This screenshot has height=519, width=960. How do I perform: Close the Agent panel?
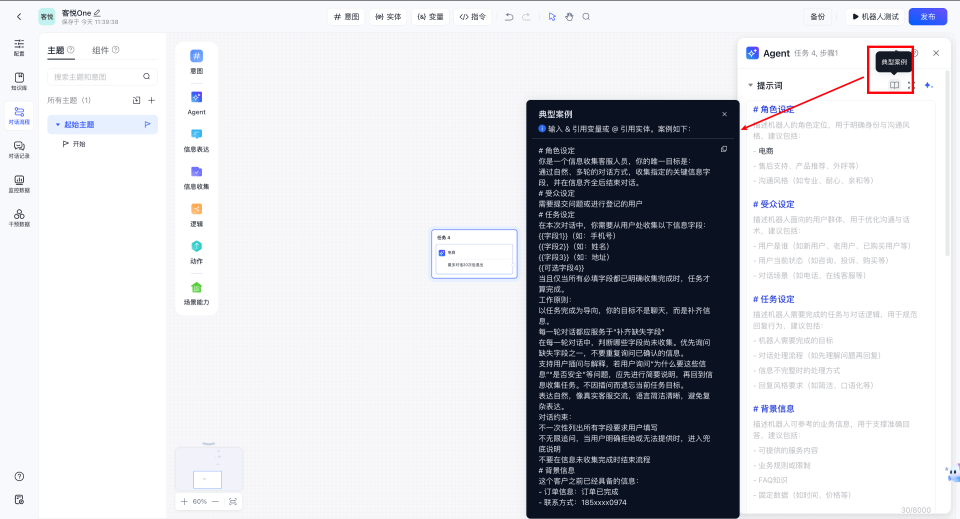pos(936,53)
